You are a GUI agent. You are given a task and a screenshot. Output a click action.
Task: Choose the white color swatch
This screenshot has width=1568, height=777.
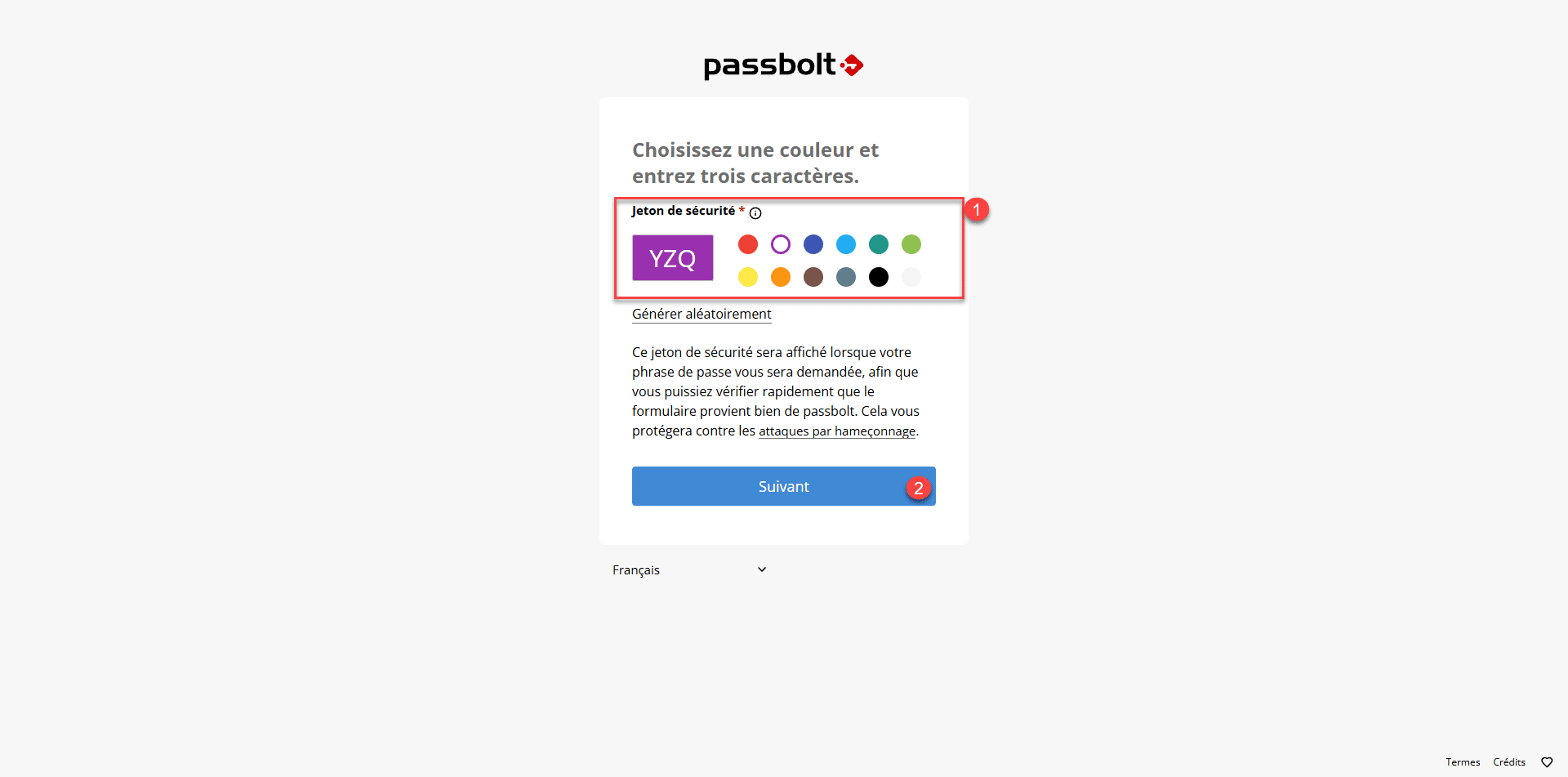[911, 277]
